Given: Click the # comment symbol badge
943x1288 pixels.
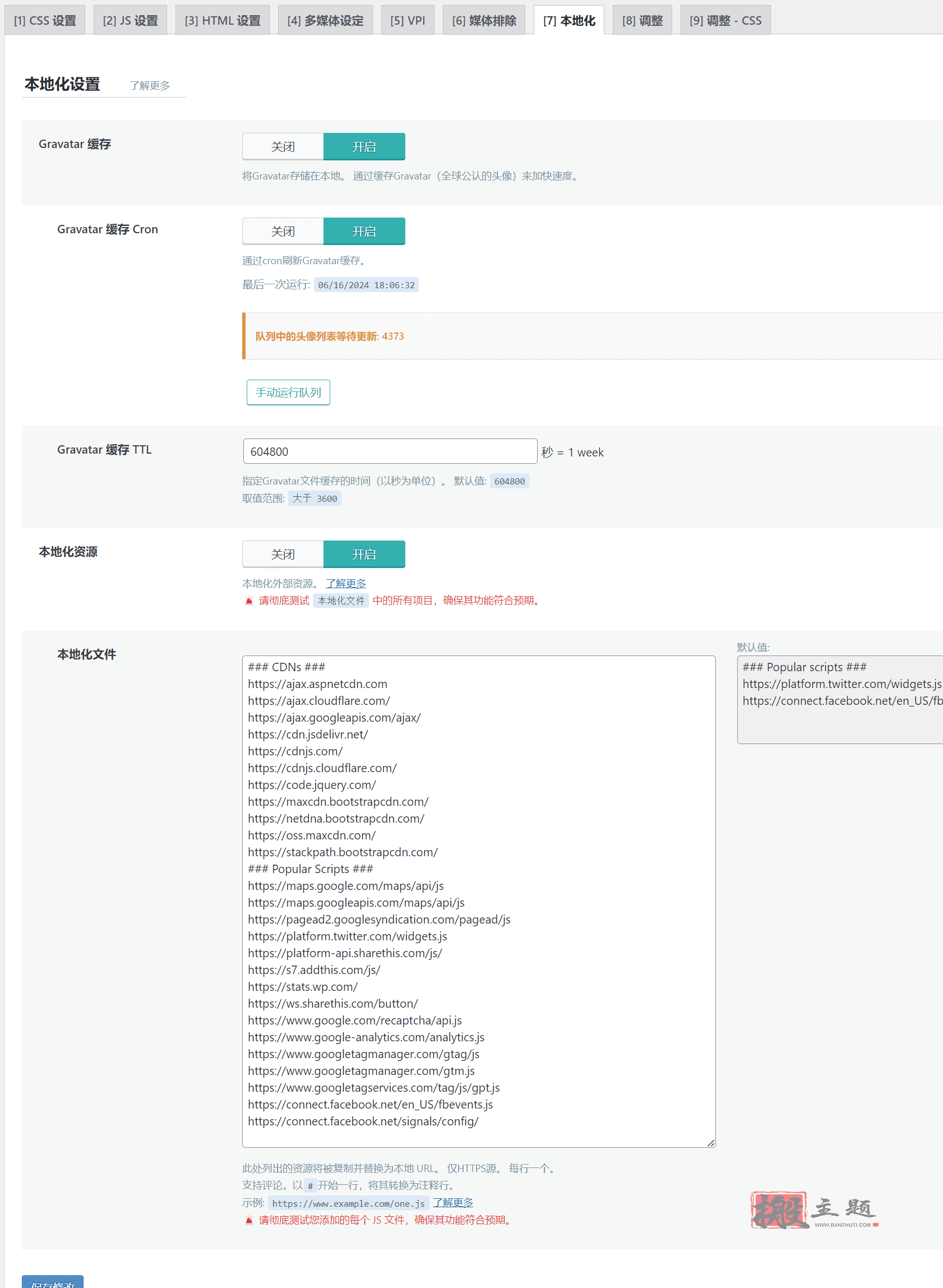Looking at the screenshot, I should coord(311,1187).
